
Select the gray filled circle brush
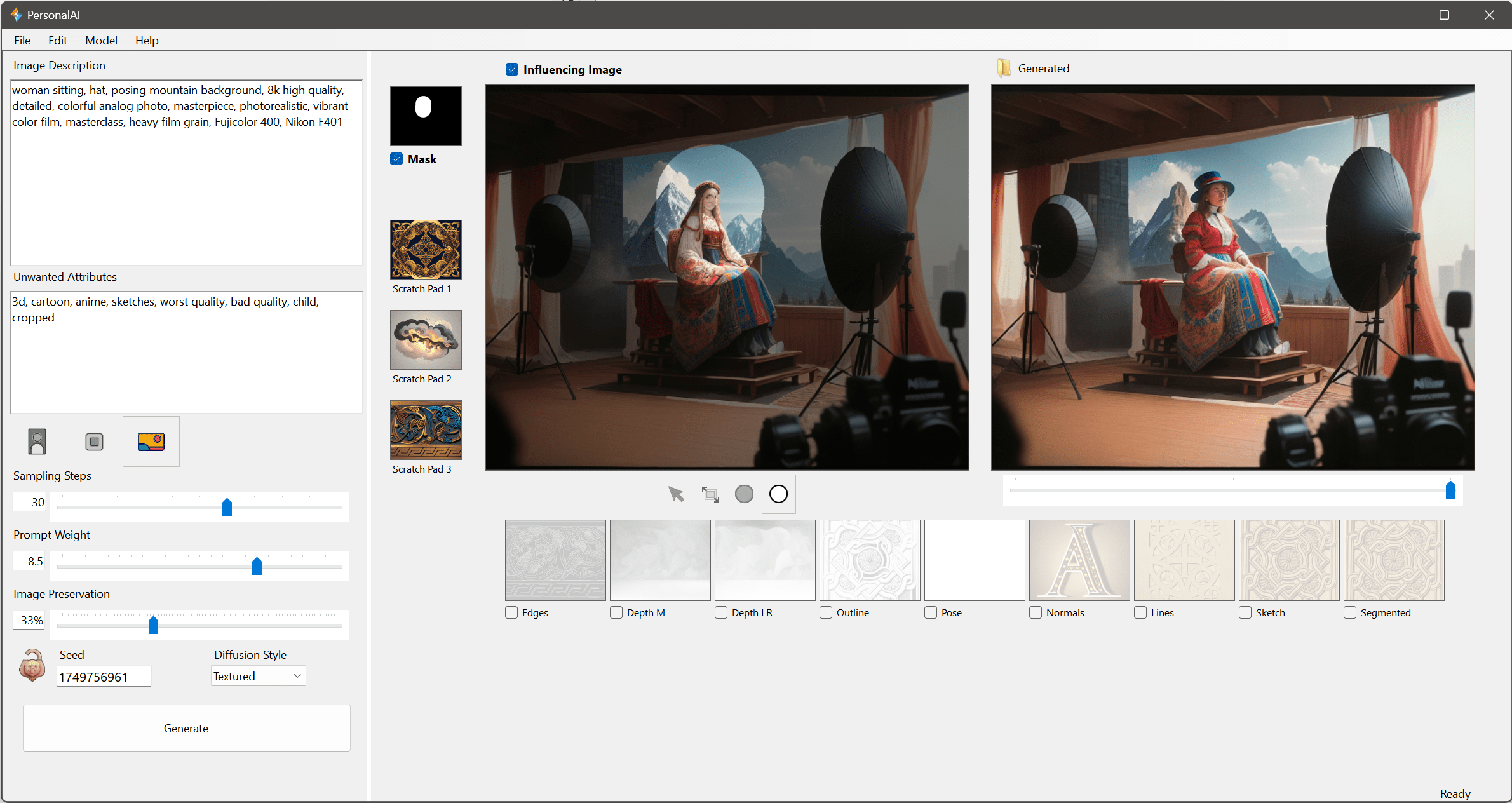tap(744, 494)
